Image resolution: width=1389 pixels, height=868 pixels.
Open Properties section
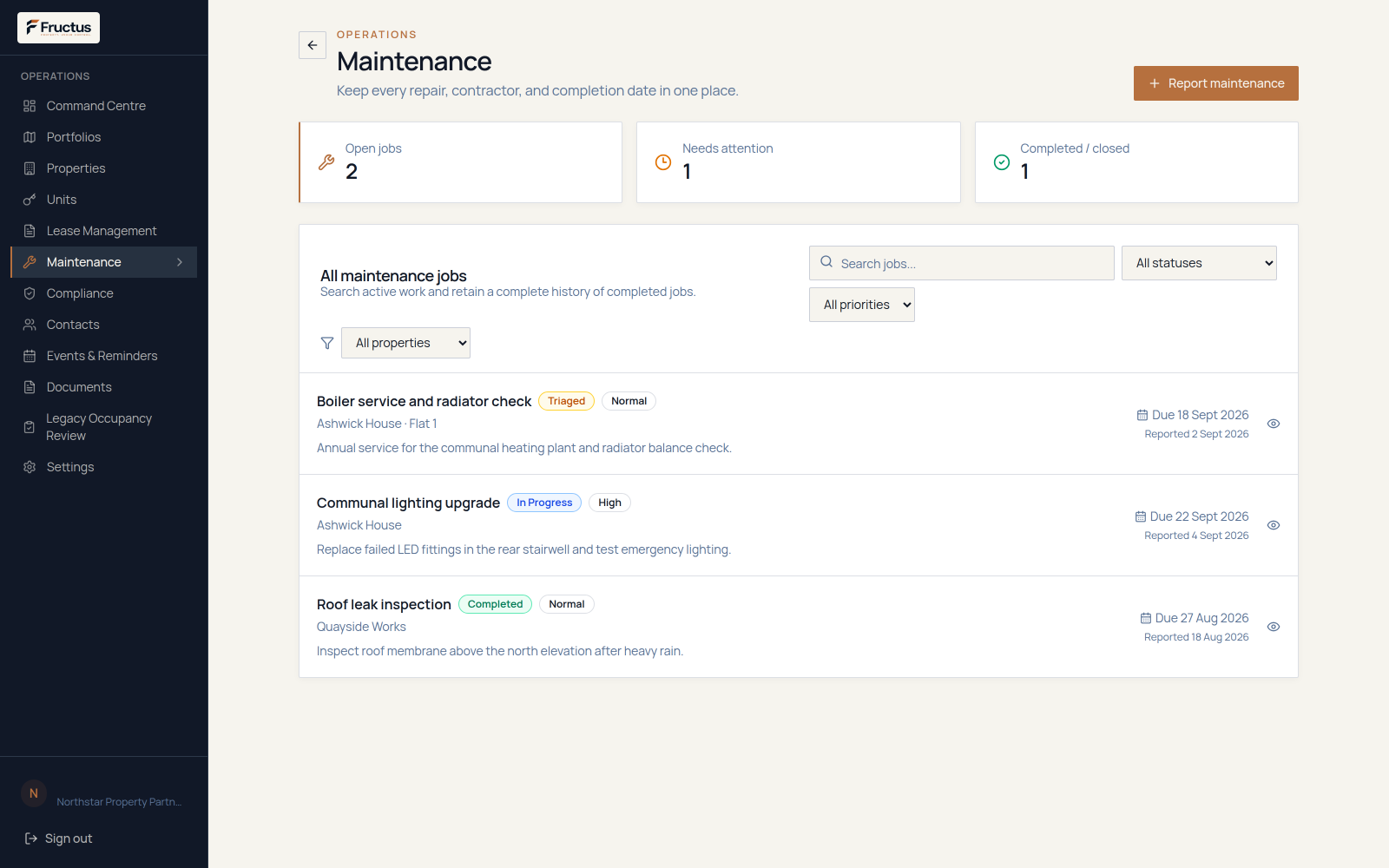click(103, 168)
